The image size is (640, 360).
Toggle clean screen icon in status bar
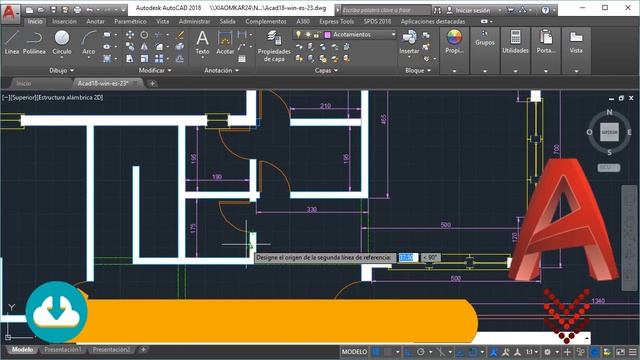click(620, 352)
